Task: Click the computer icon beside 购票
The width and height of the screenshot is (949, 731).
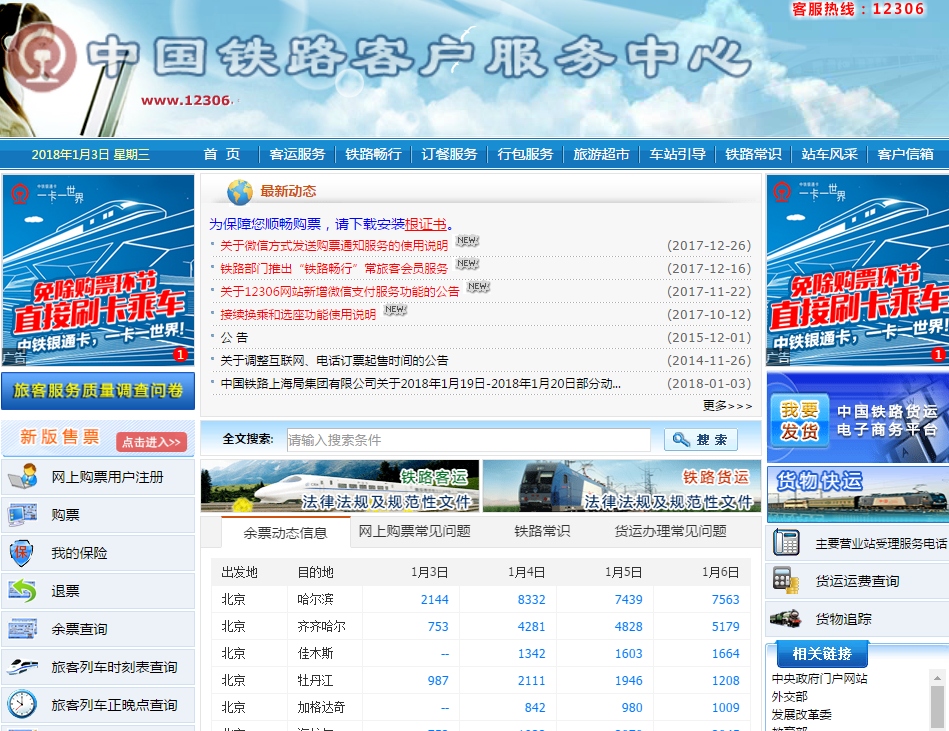Action: point(22,515)
